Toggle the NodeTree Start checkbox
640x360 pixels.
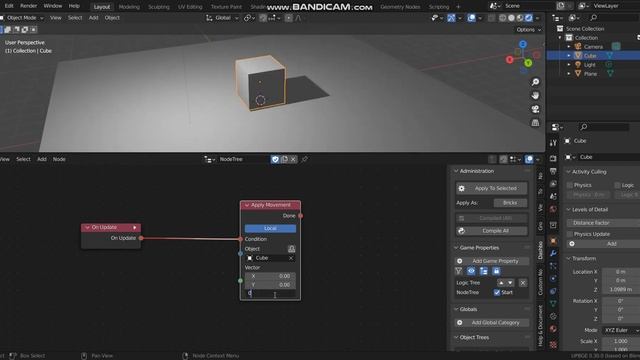(497, 292)
